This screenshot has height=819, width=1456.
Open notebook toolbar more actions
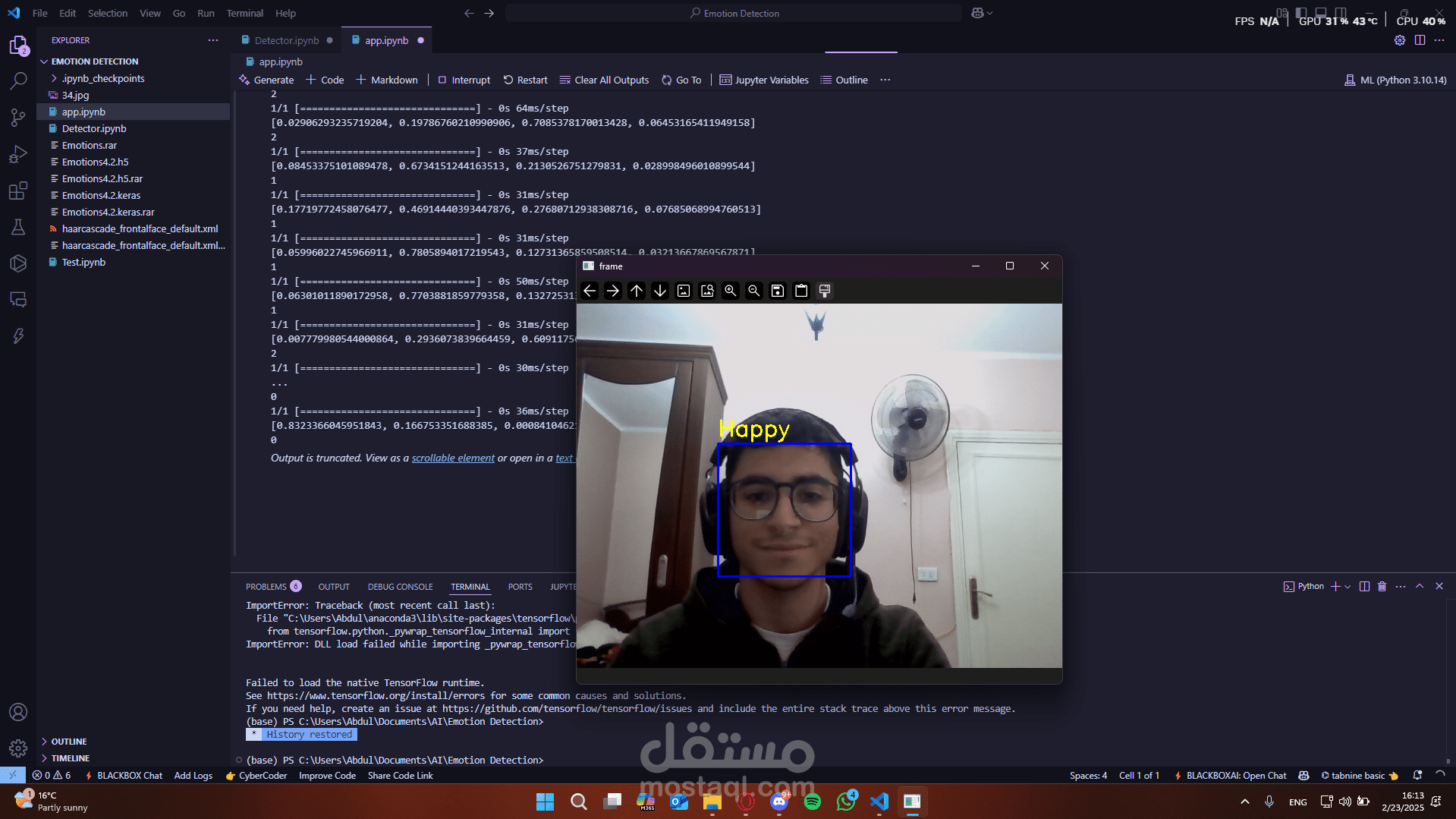click(x=885, y=80)
